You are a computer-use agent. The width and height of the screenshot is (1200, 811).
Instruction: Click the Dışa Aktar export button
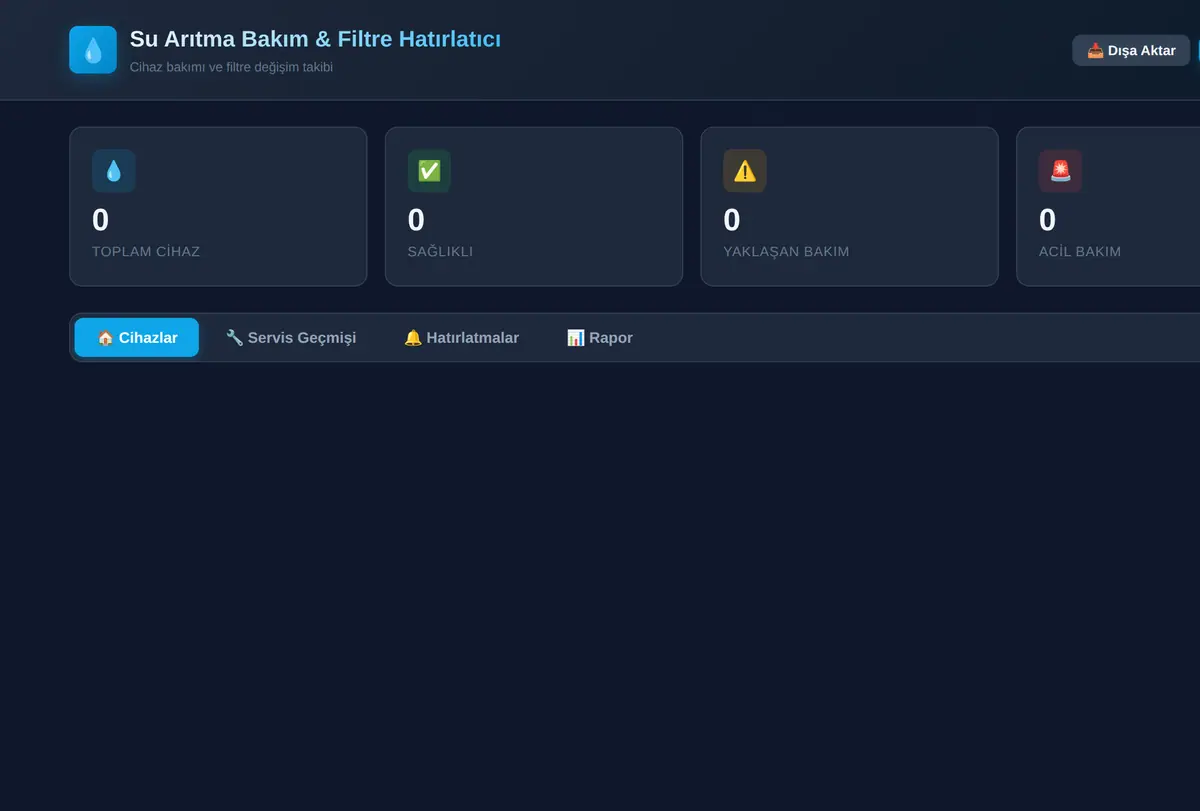1131,50
